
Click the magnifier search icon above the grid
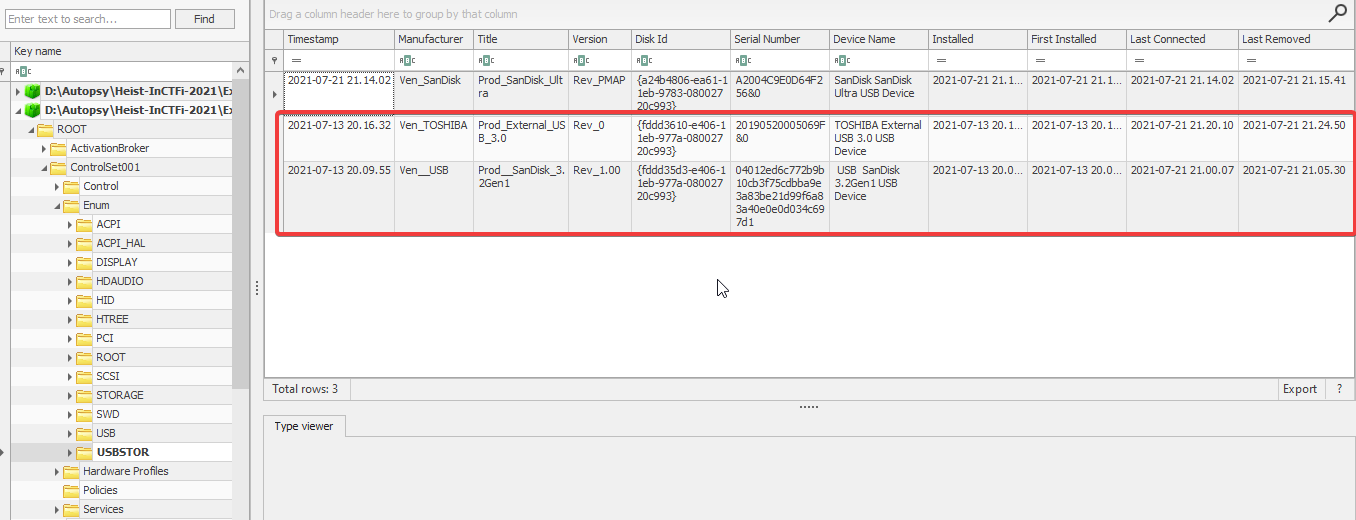[1337, 13]
